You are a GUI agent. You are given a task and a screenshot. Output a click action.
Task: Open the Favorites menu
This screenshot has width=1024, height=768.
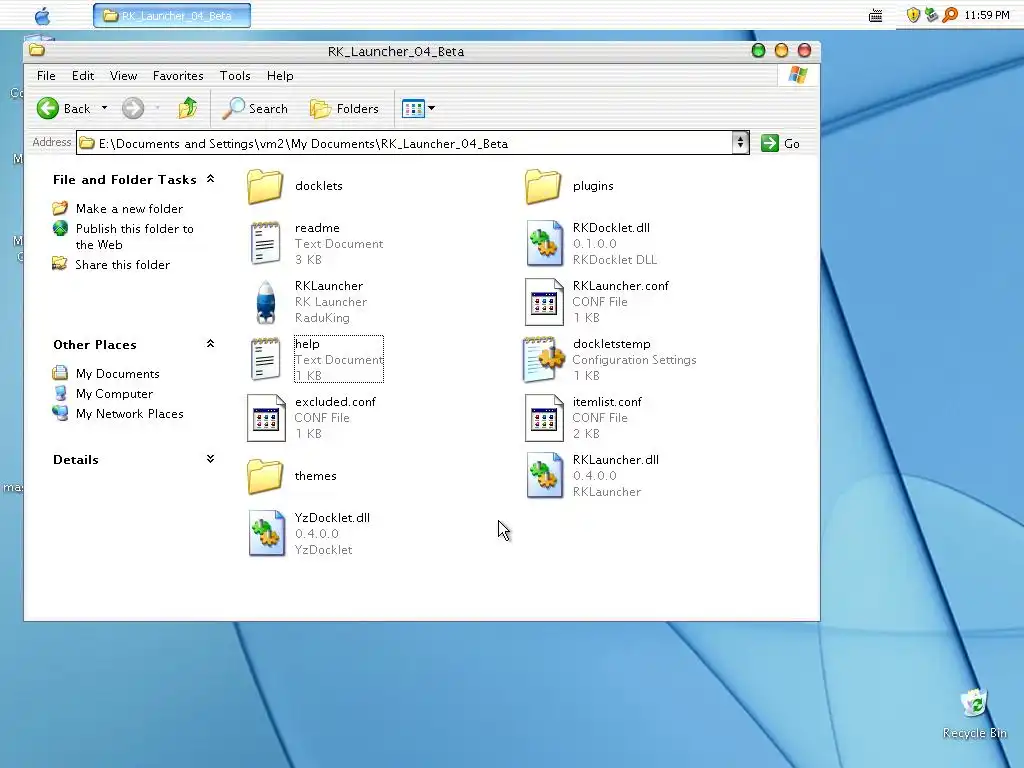[x=178, y=76]
